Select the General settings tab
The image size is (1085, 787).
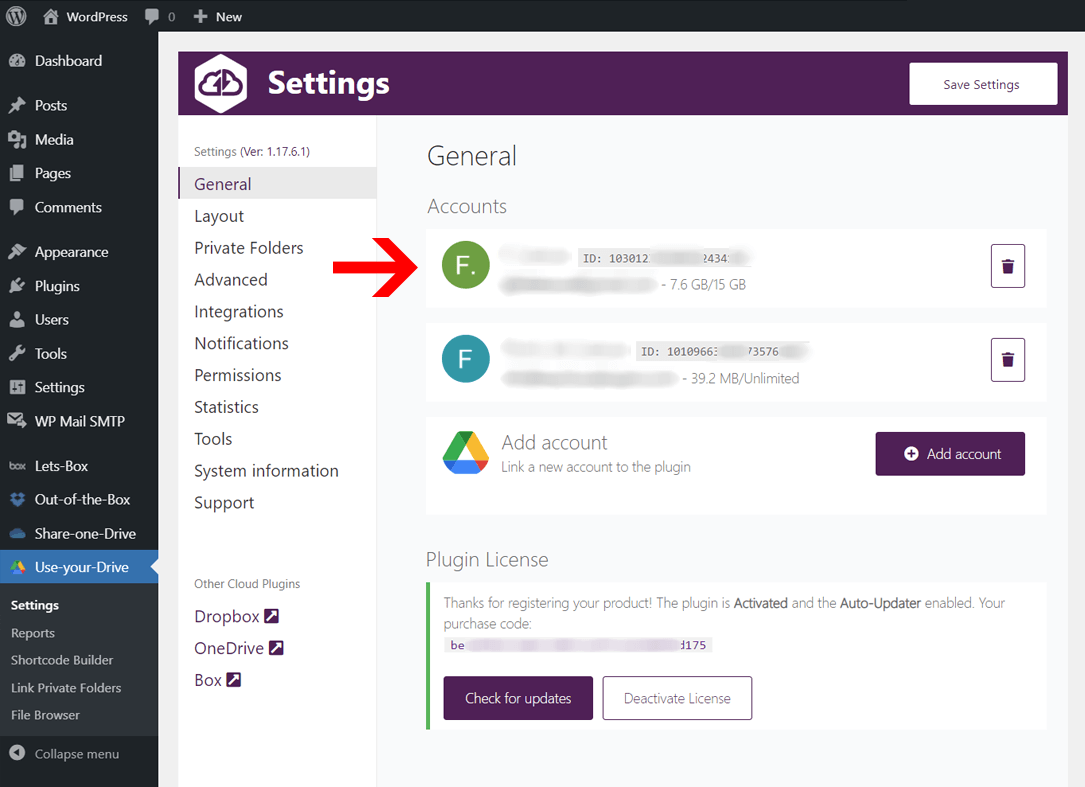point(277,184)
